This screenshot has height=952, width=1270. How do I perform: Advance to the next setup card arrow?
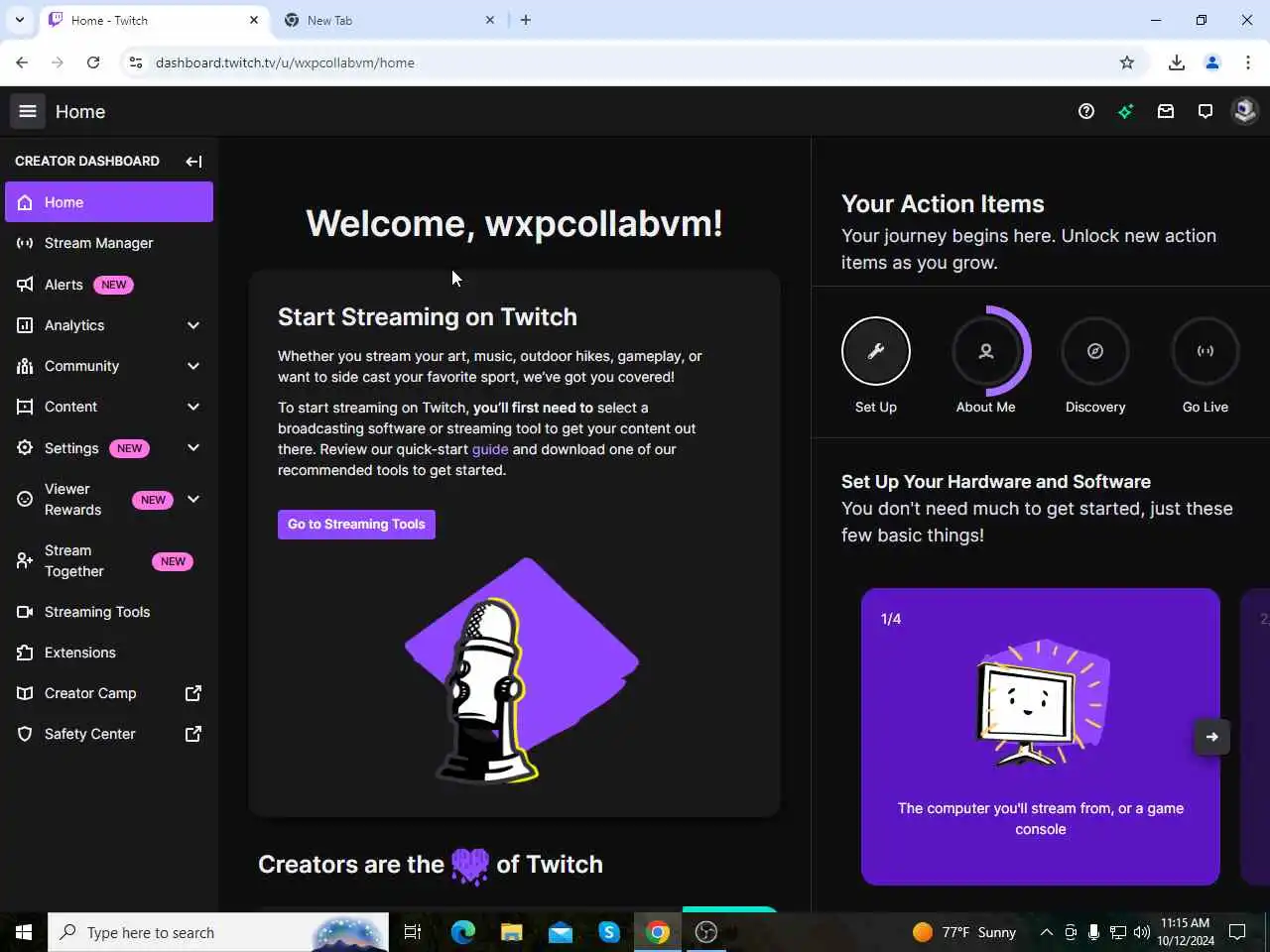[x=1211, y=737]
